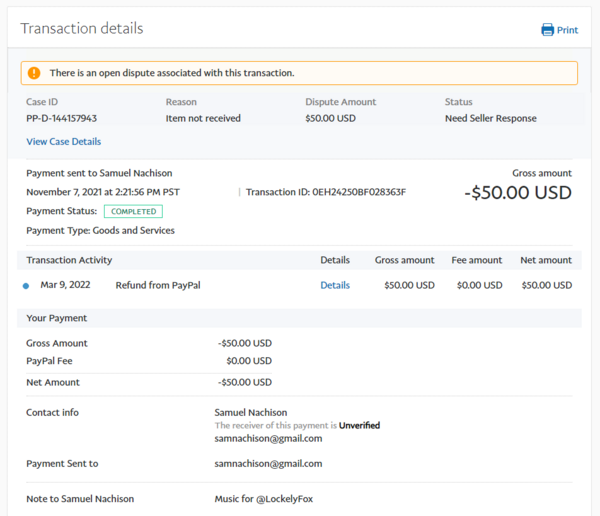Click the 'Mar 9, 2022' activity date
This screenshot has width=600, height=516.
tap(65, 285)
